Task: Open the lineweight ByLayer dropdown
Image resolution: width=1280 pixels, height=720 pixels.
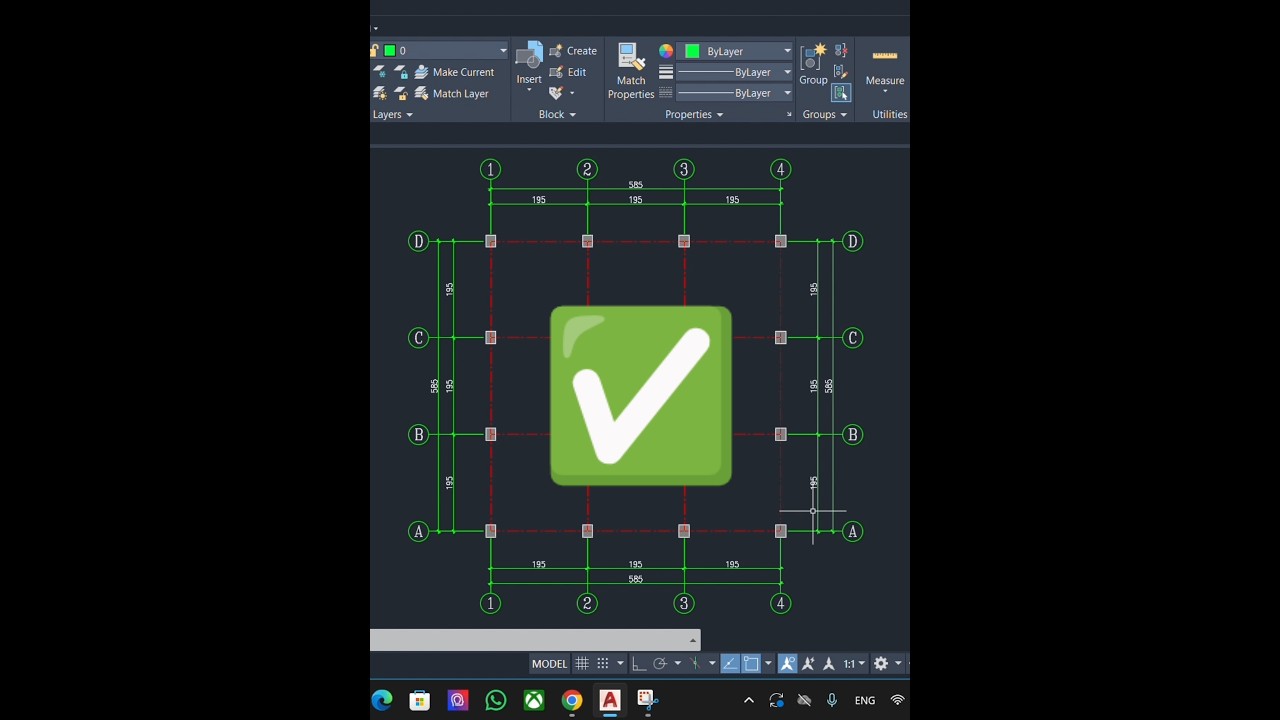Action: (x=787, y=72)
